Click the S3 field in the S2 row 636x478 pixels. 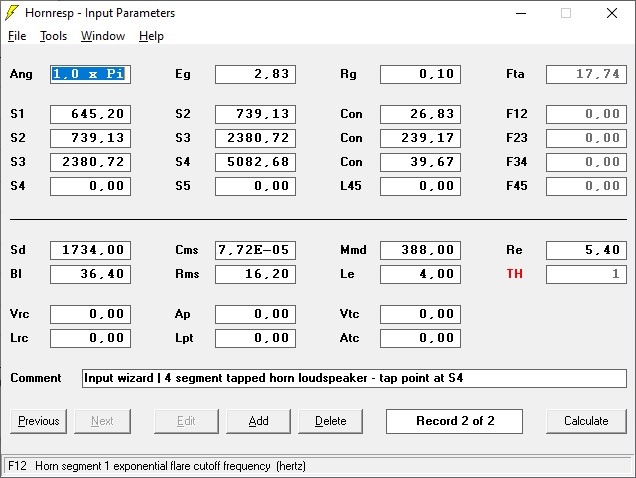coord(256,138)
